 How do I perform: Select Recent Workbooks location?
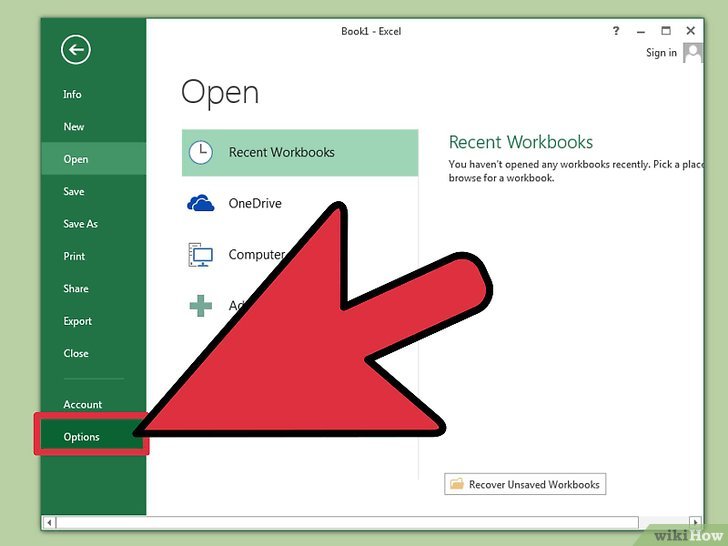[x=300, y=152]
